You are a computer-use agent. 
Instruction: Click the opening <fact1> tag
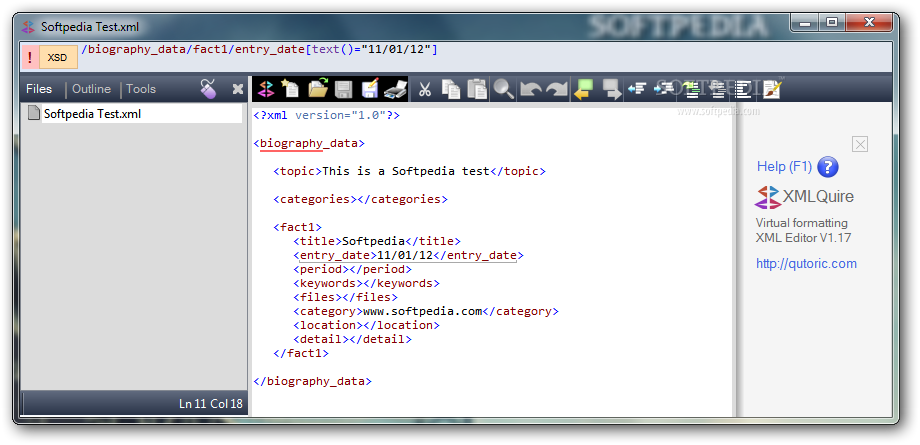click(297, 227)
